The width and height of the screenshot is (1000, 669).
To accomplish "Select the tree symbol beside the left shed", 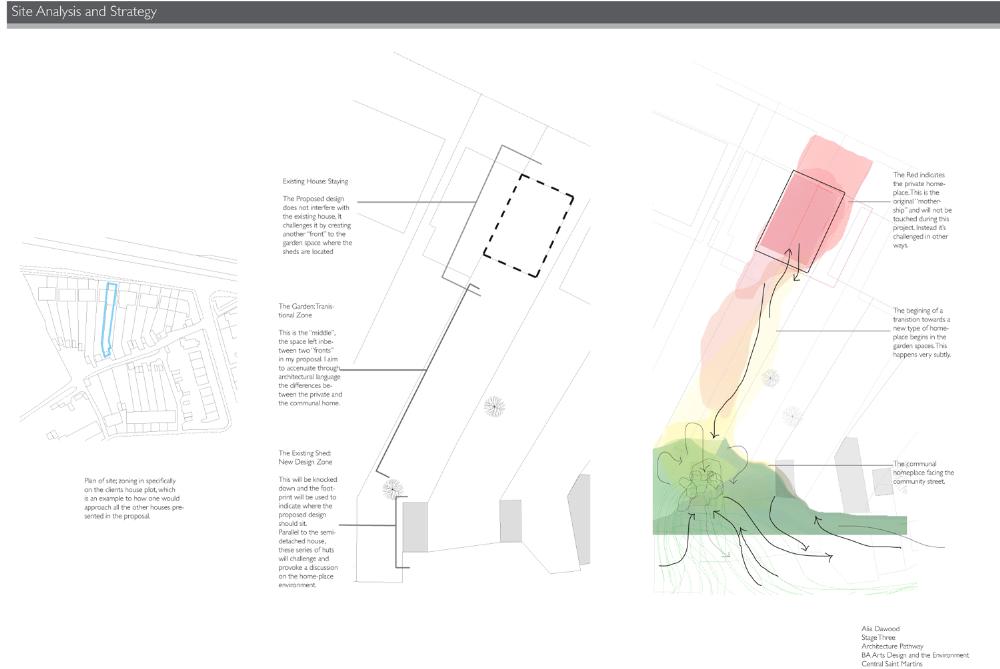I will pyautogui.click(x=395, y=488).
